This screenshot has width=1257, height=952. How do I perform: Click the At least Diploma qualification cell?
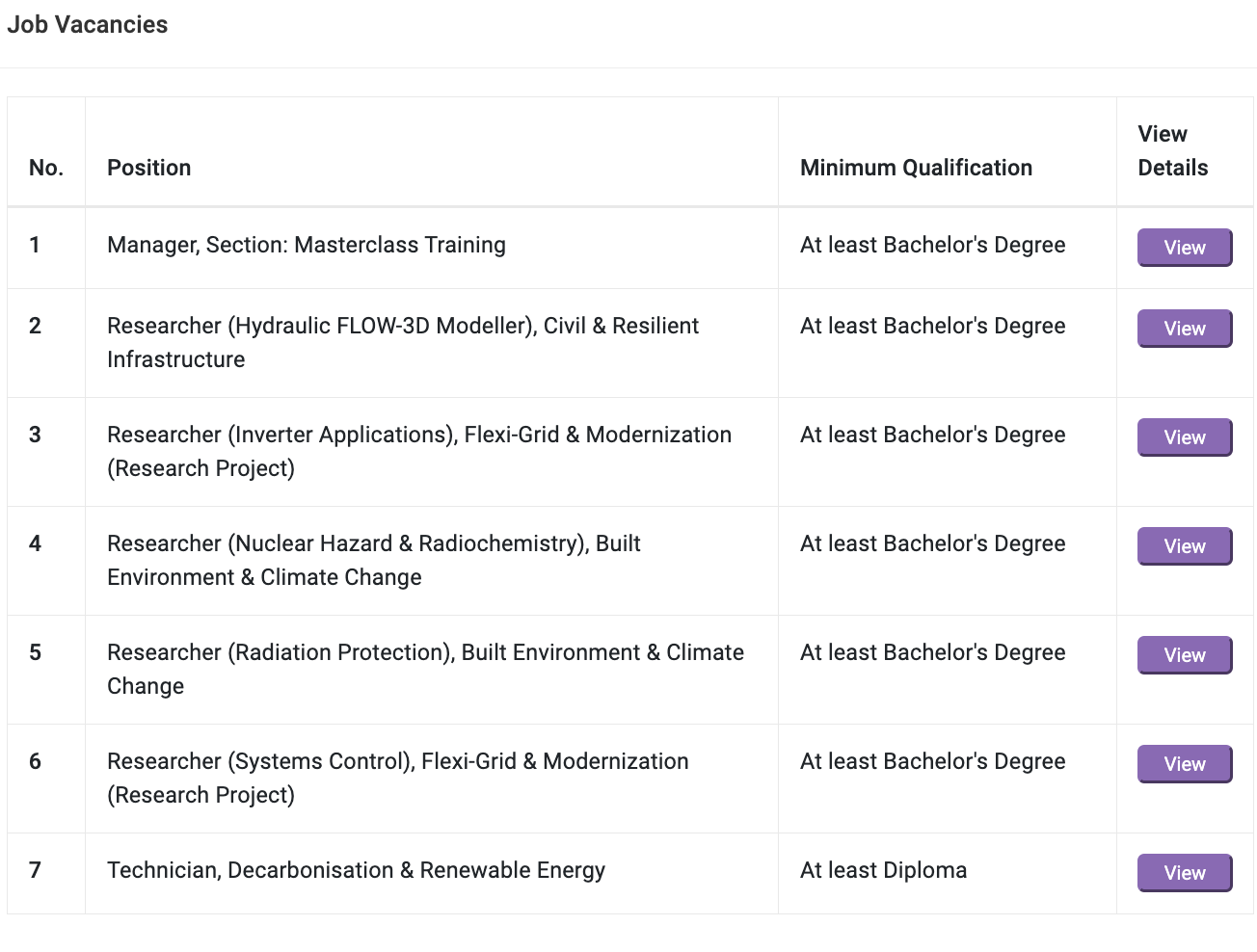[x=883, y=870]
